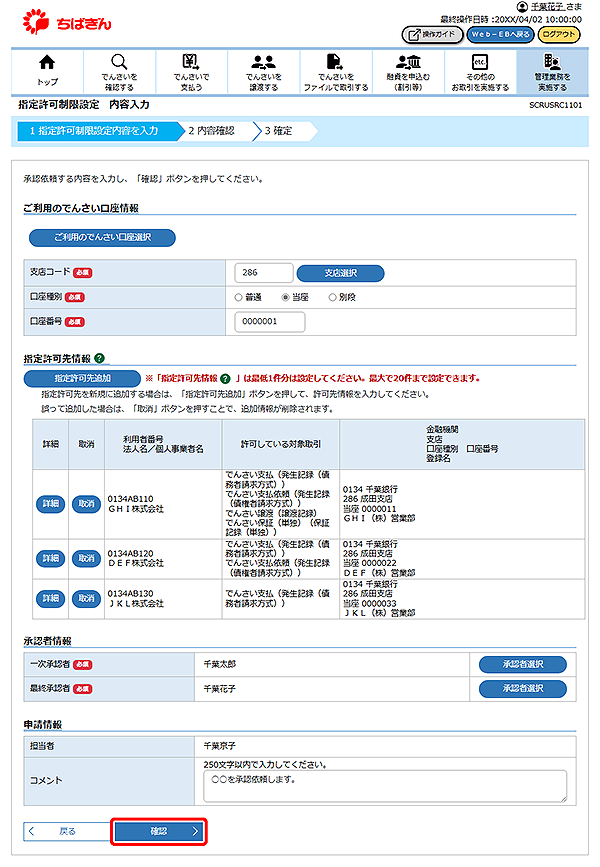The height and width of the screenshot is (867, 600).
Task: Click 千葉京子 in 担当者 row
Action: pyautogui.click(x=220, y=746)
